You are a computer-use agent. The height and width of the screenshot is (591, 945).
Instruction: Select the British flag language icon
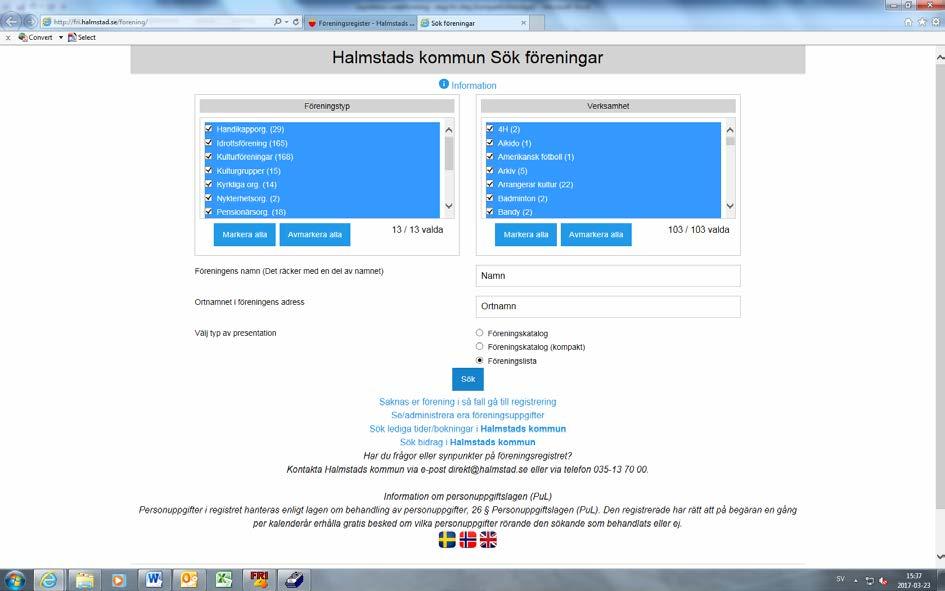(x=488, y=539)
